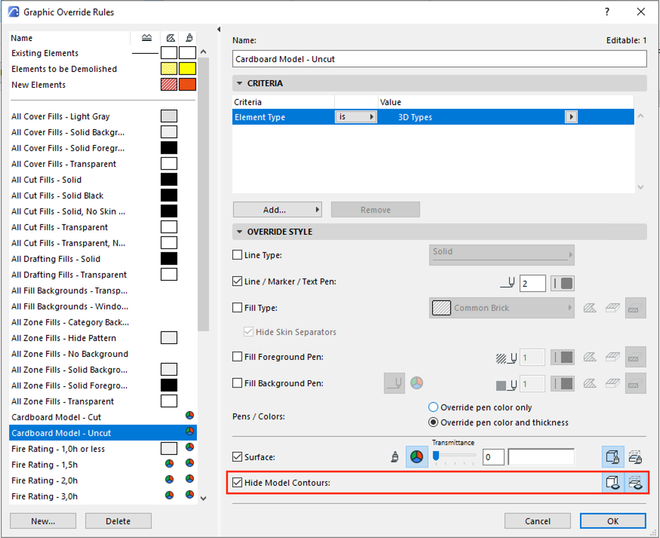
Task: Click the transparent background pen button
Action: point(394,384)
